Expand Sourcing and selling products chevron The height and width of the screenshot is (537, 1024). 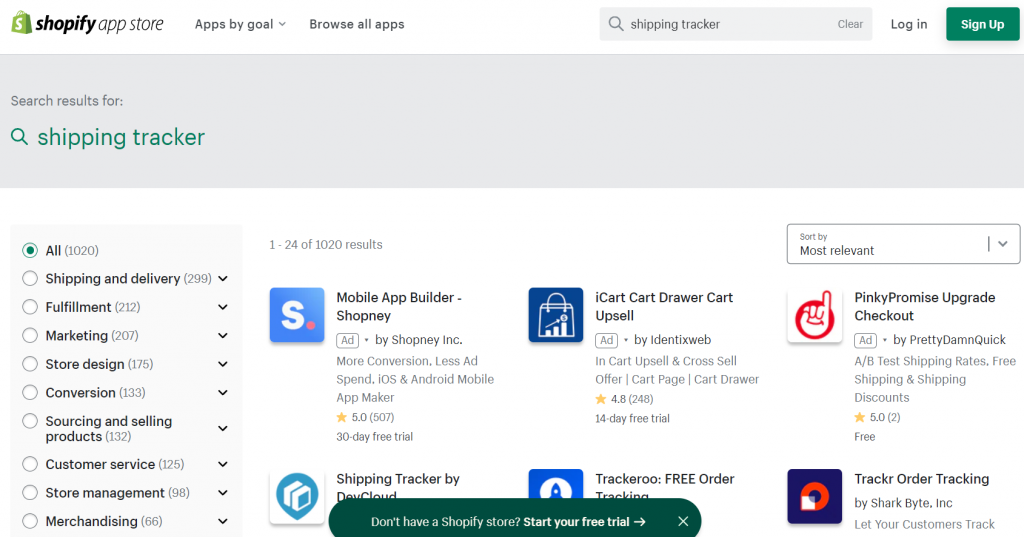[x=223, y=429]
